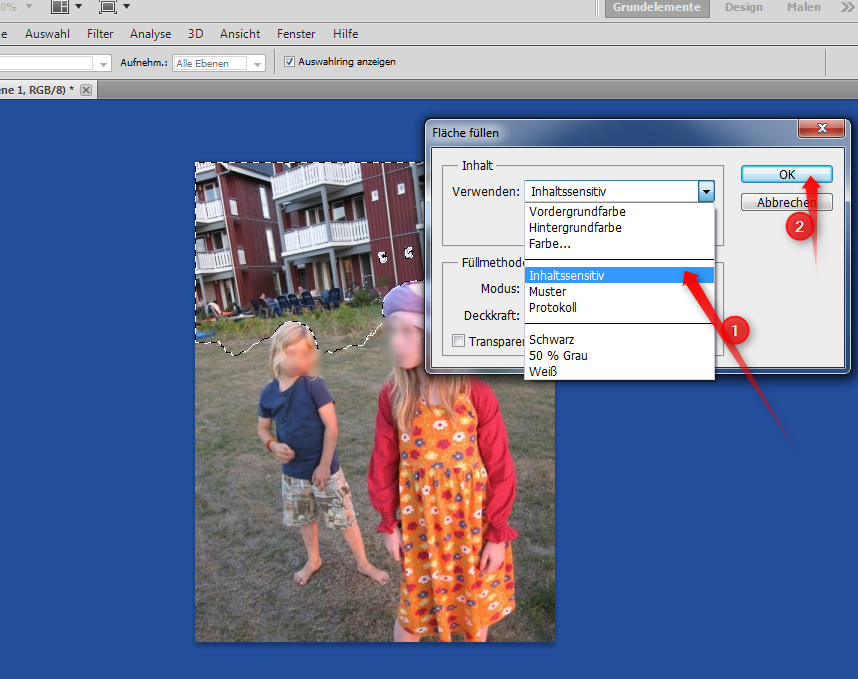Open the zoom percentage dropdown arrow

(x=28, y=7)
